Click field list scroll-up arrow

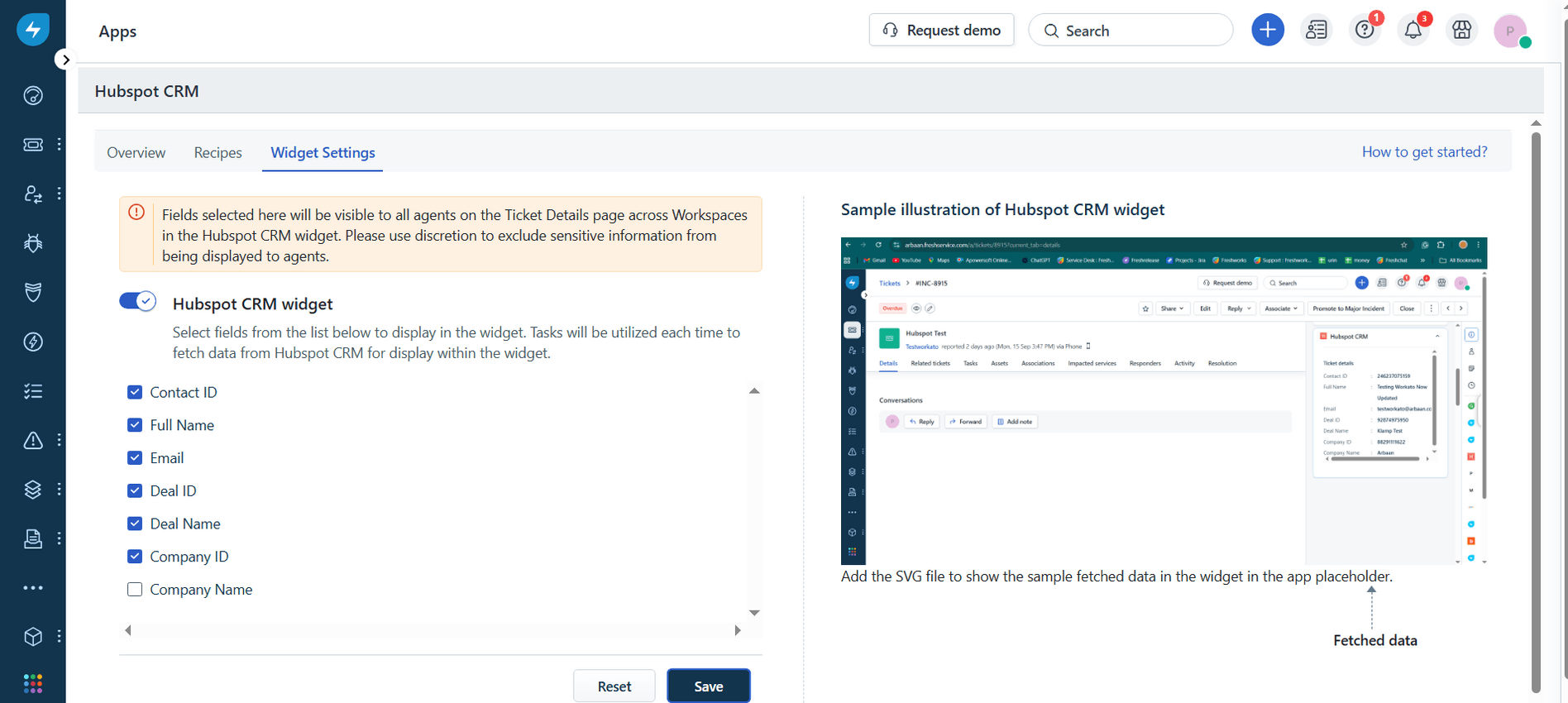coord(754,390)
